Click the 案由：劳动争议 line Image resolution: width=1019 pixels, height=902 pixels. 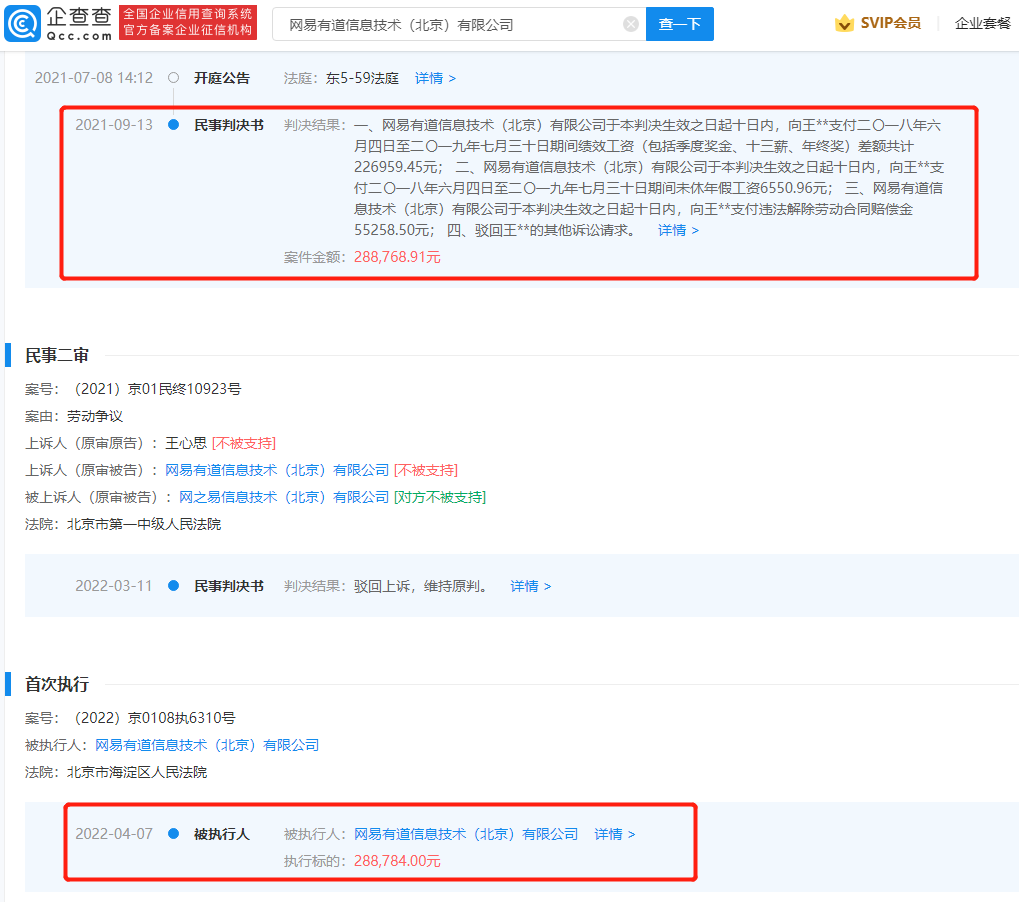[x=74, y=416]
